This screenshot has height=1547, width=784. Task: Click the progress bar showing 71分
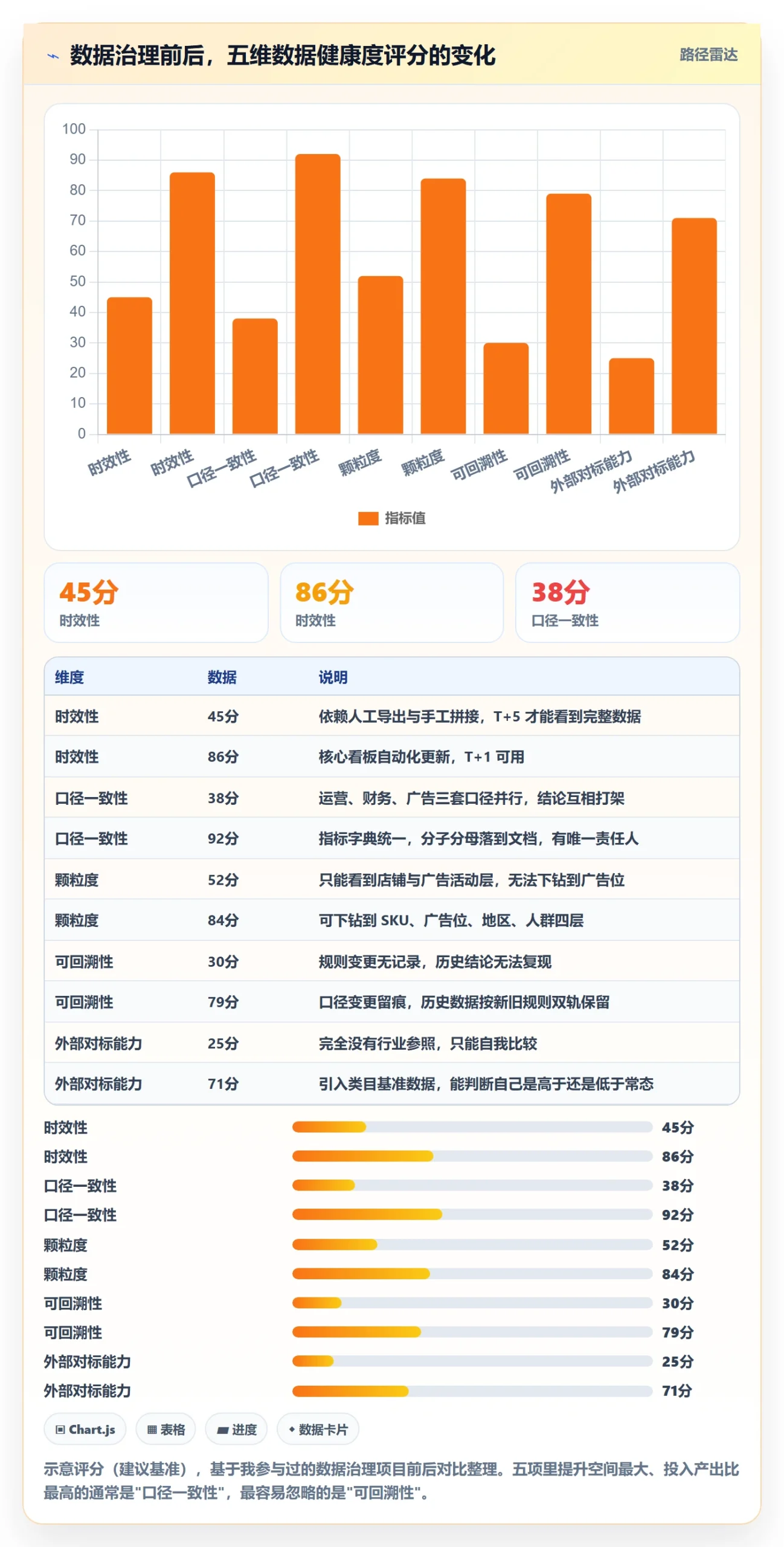pyautogui.click(x=472, y=1390)
